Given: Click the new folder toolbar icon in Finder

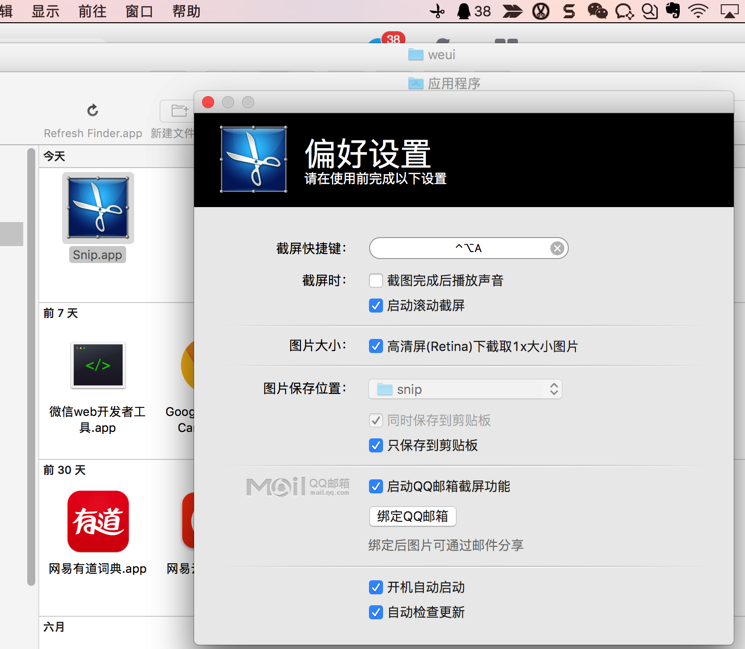Looking at the screenshot, I should [x=179, y=111].
